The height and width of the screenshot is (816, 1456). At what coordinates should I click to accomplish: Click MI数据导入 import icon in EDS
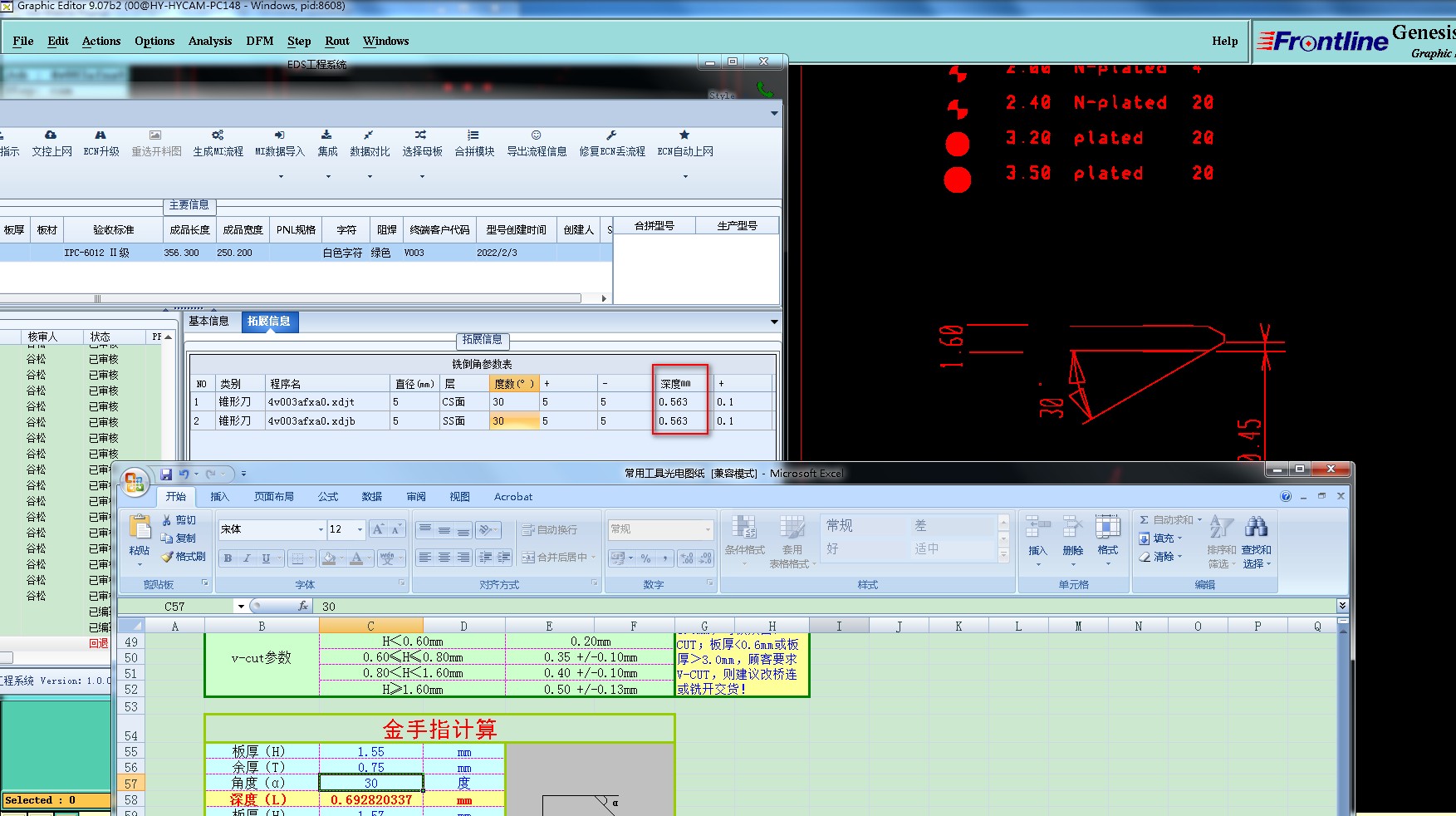280,135
